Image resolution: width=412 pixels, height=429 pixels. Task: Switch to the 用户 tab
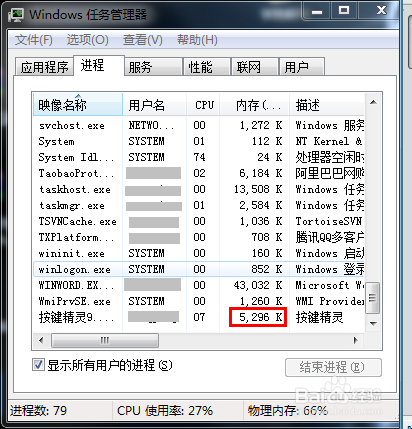pyautogui.click(x=302, y=67)
